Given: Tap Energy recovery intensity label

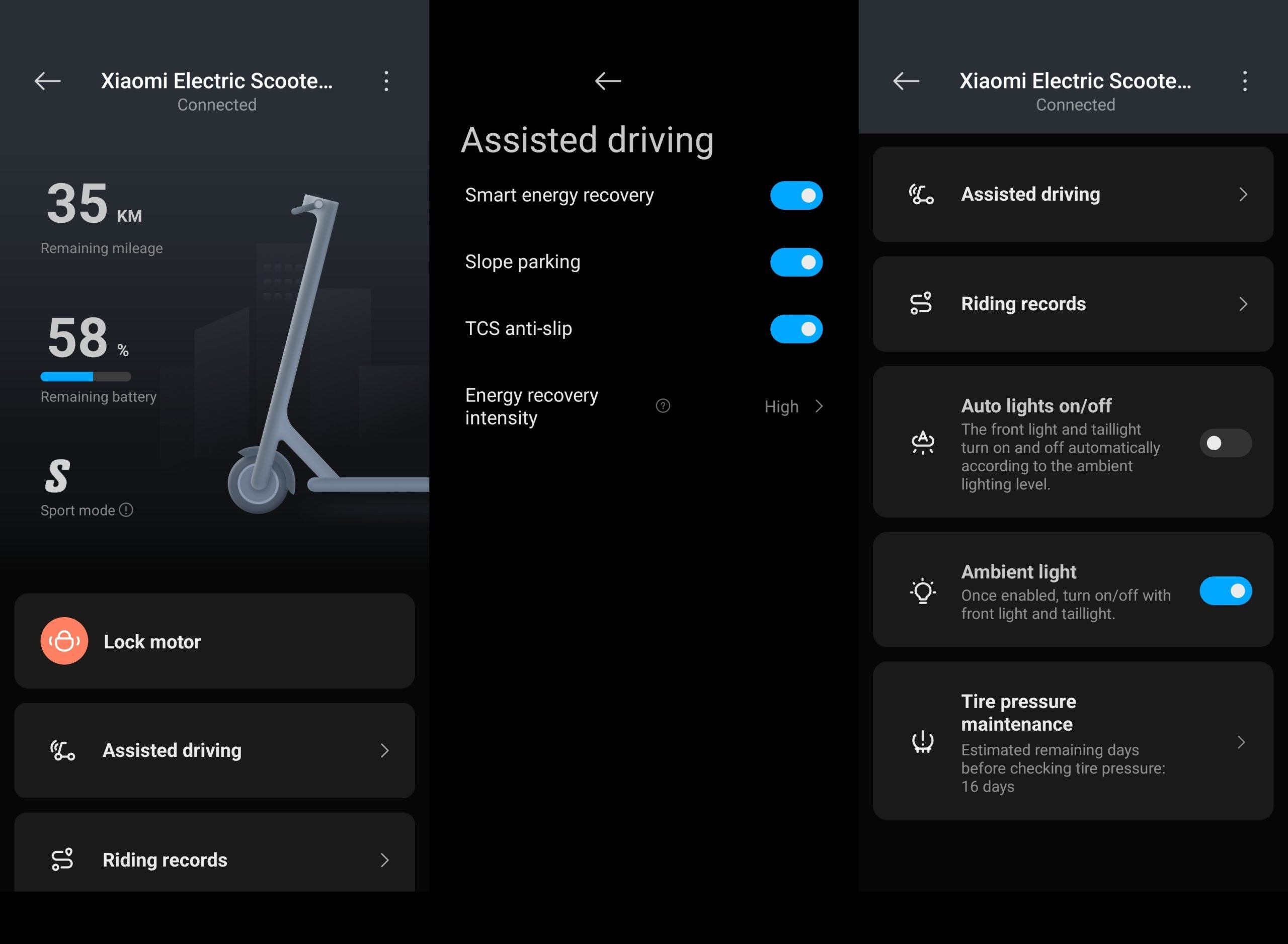Looking at the screenshot, I should [x=532, y=406].
